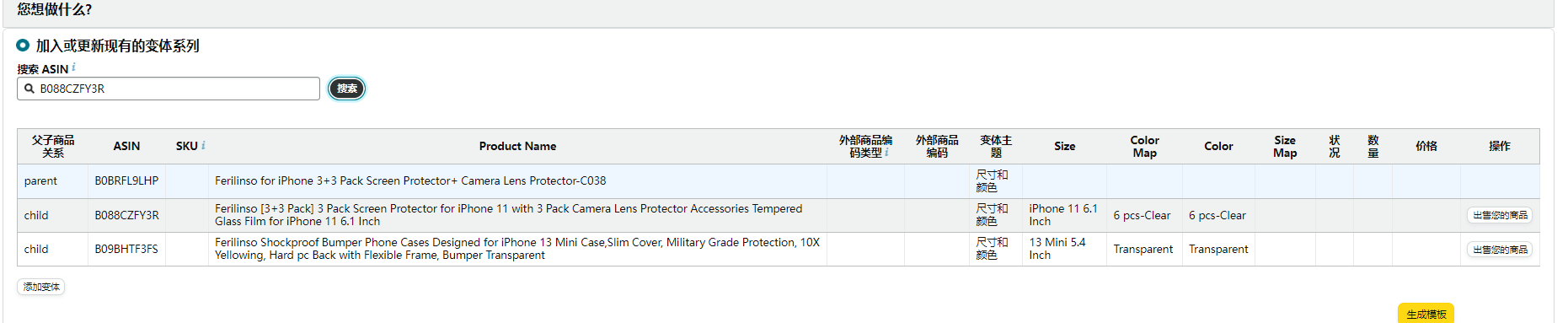Click the 生成模板 yellow button

pyautogui.click(x=1426, y=314)
